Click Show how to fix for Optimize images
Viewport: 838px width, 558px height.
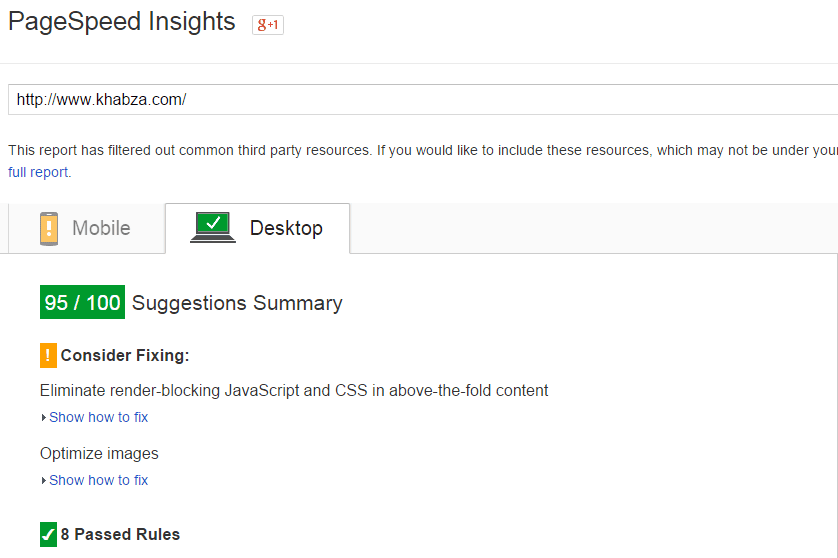coord(98,480)
